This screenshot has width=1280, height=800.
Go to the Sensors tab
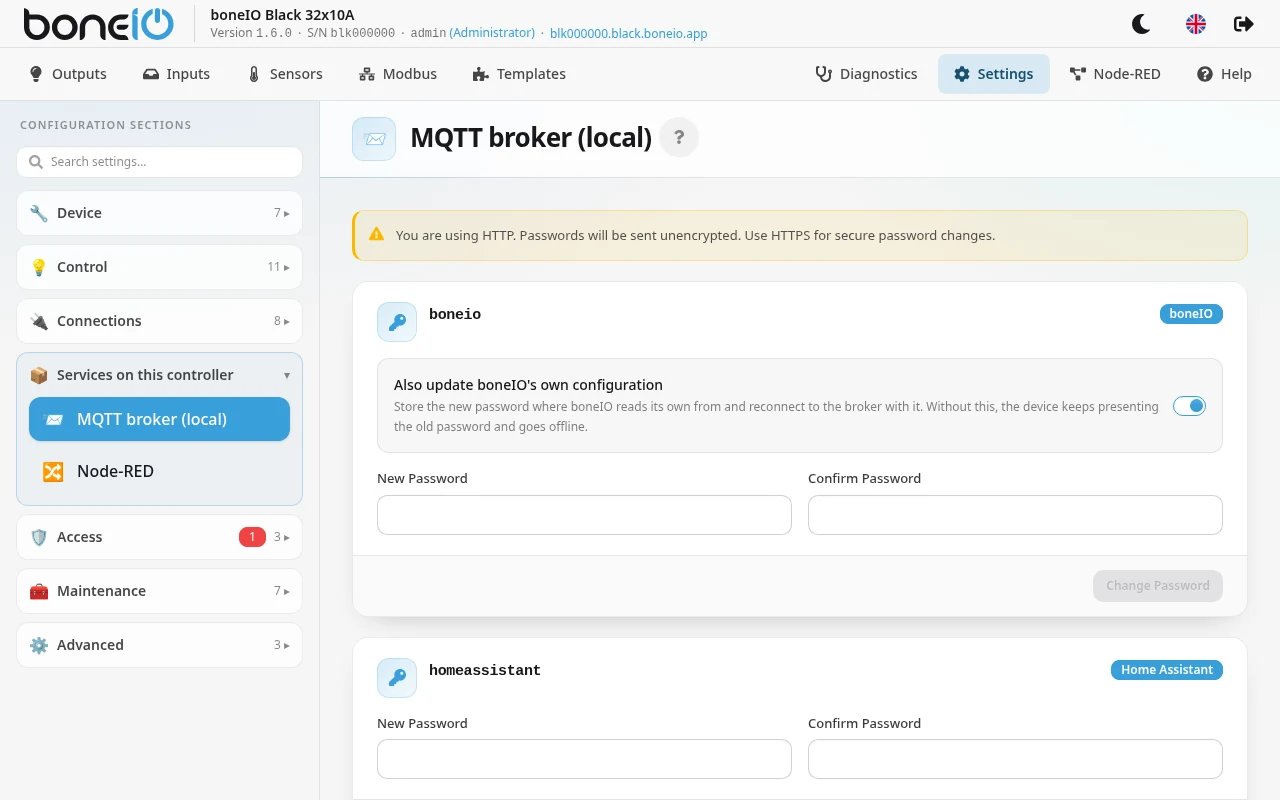[285, 74]
